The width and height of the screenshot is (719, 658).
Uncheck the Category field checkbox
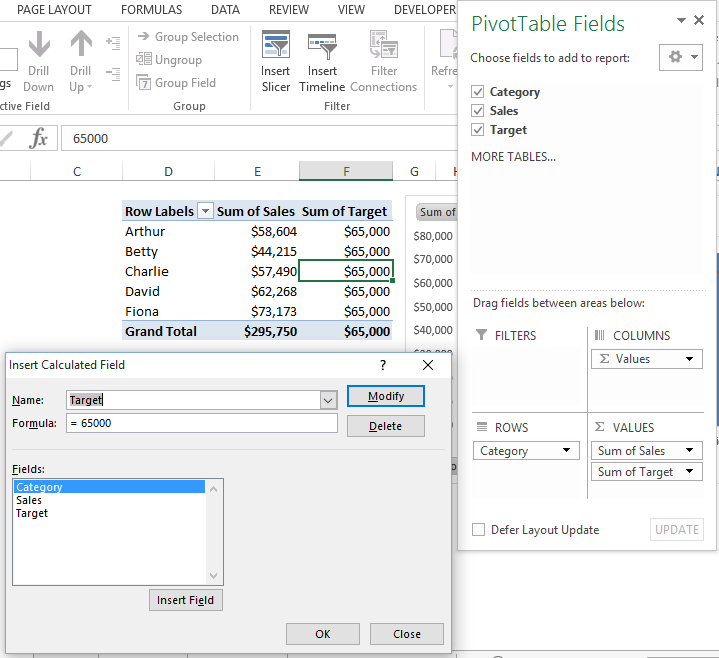478,92
